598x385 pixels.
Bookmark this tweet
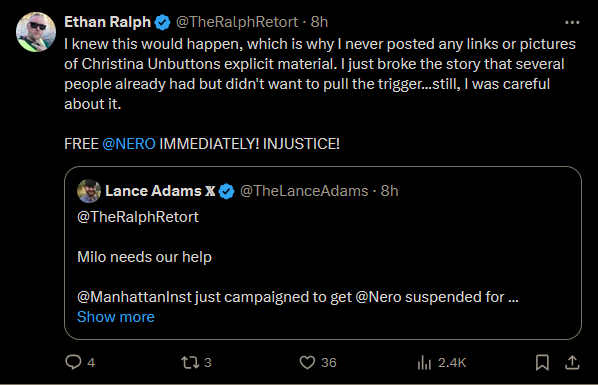tap(542, 362)
